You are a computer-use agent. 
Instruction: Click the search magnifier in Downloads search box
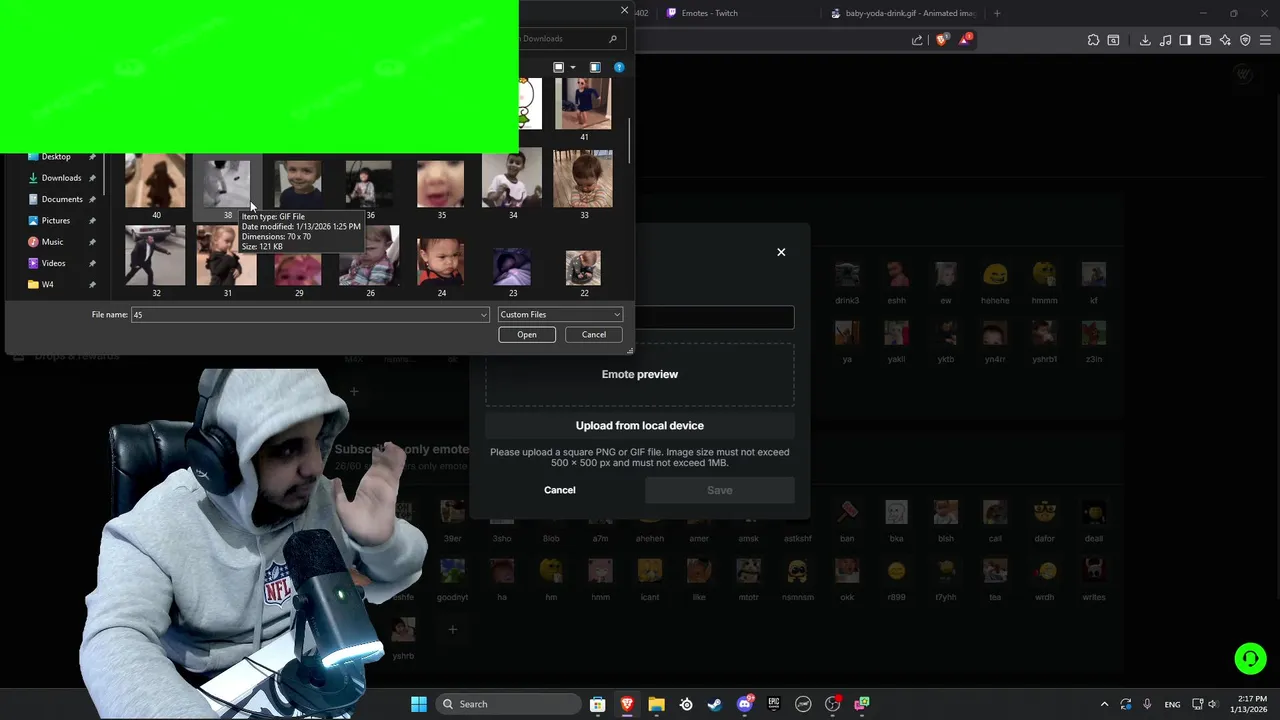tap(613, 38)
